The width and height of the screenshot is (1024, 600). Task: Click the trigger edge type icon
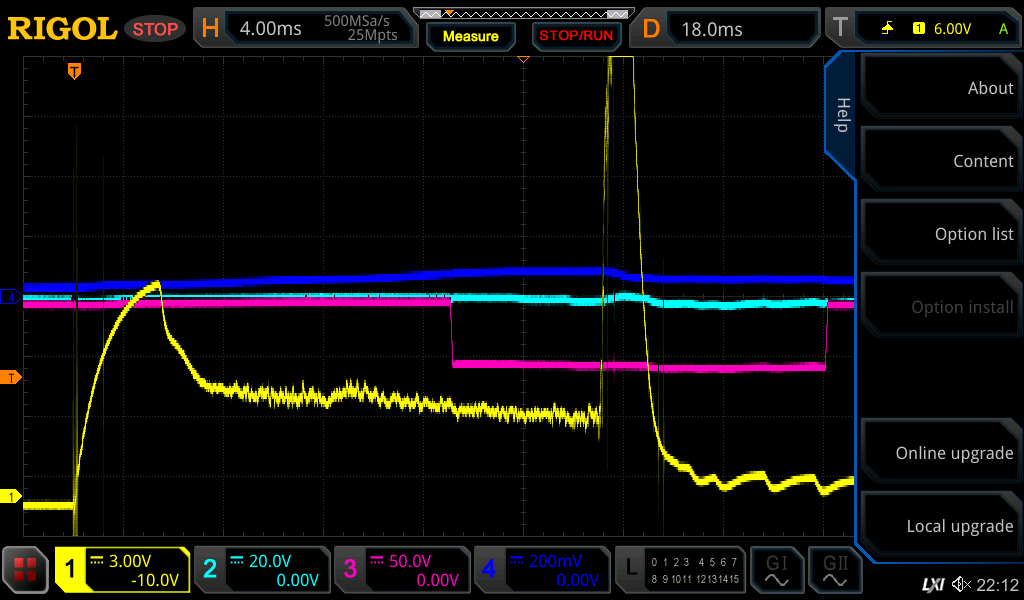pos(887,29)
